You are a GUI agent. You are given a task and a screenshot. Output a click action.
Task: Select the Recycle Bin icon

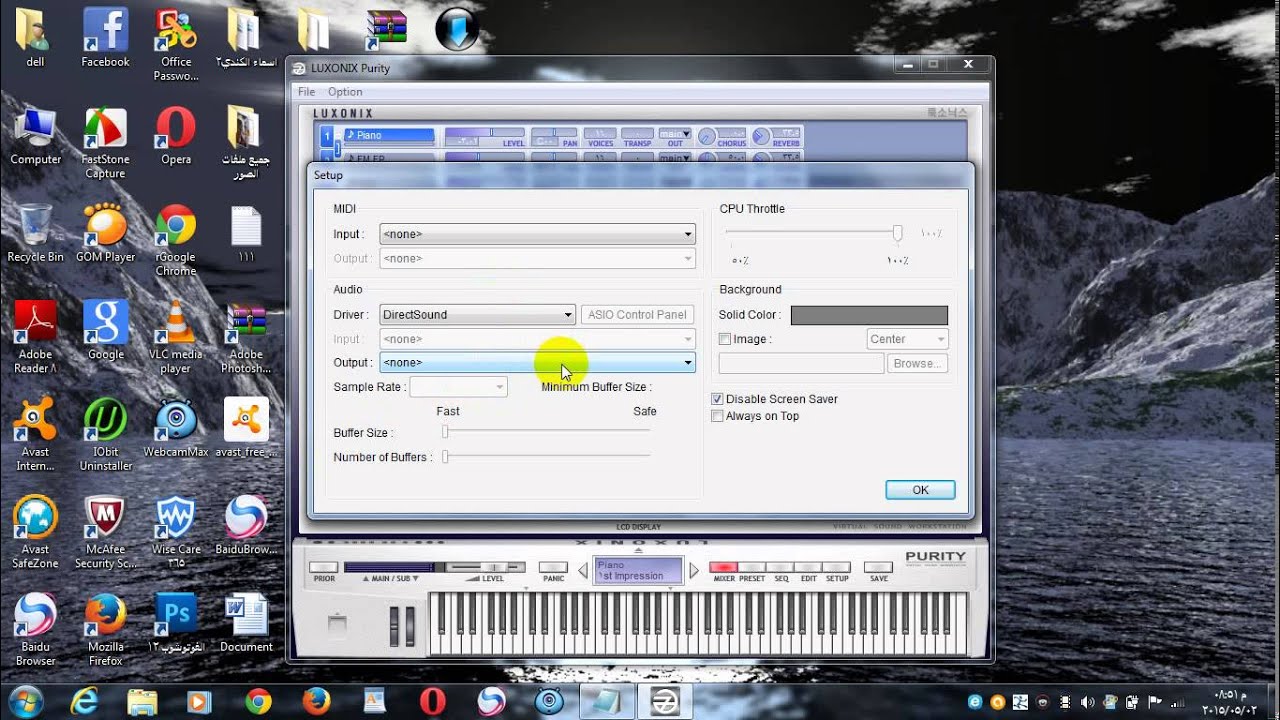point(35,234)
